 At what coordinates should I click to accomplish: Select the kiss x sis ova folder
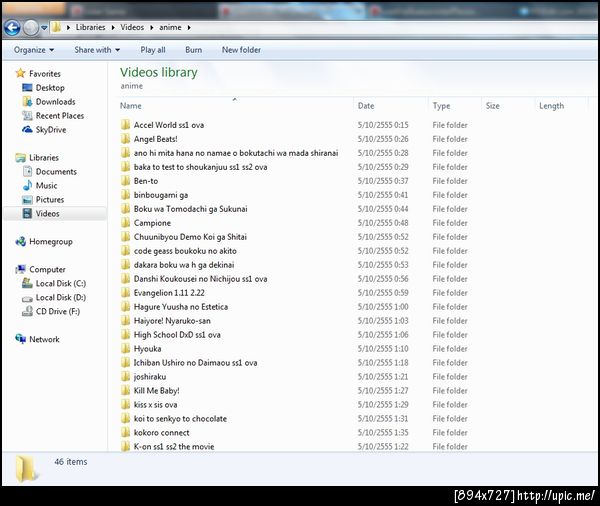[155, 405]
